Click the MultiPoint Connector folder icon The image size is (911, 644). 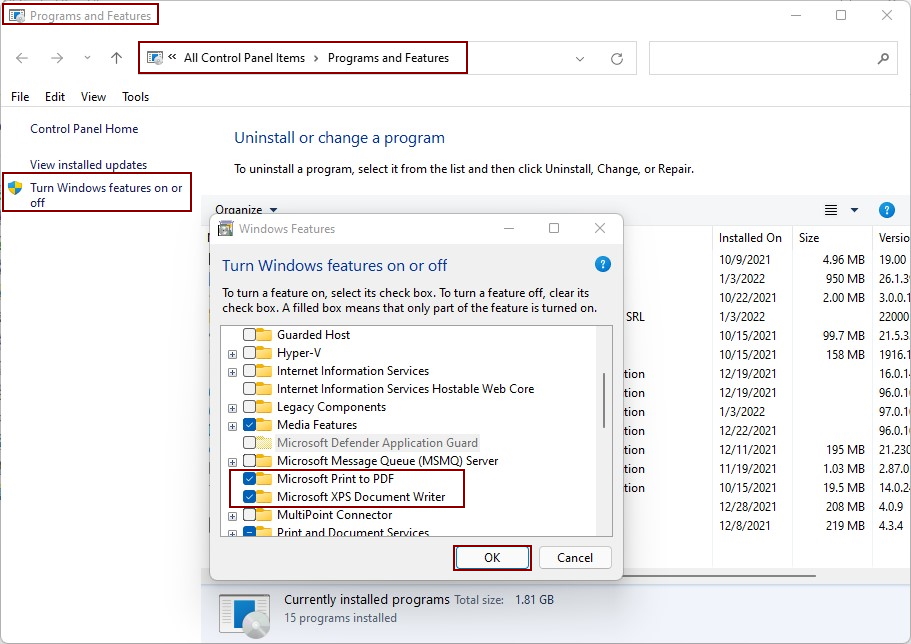(x=264, y=515)
